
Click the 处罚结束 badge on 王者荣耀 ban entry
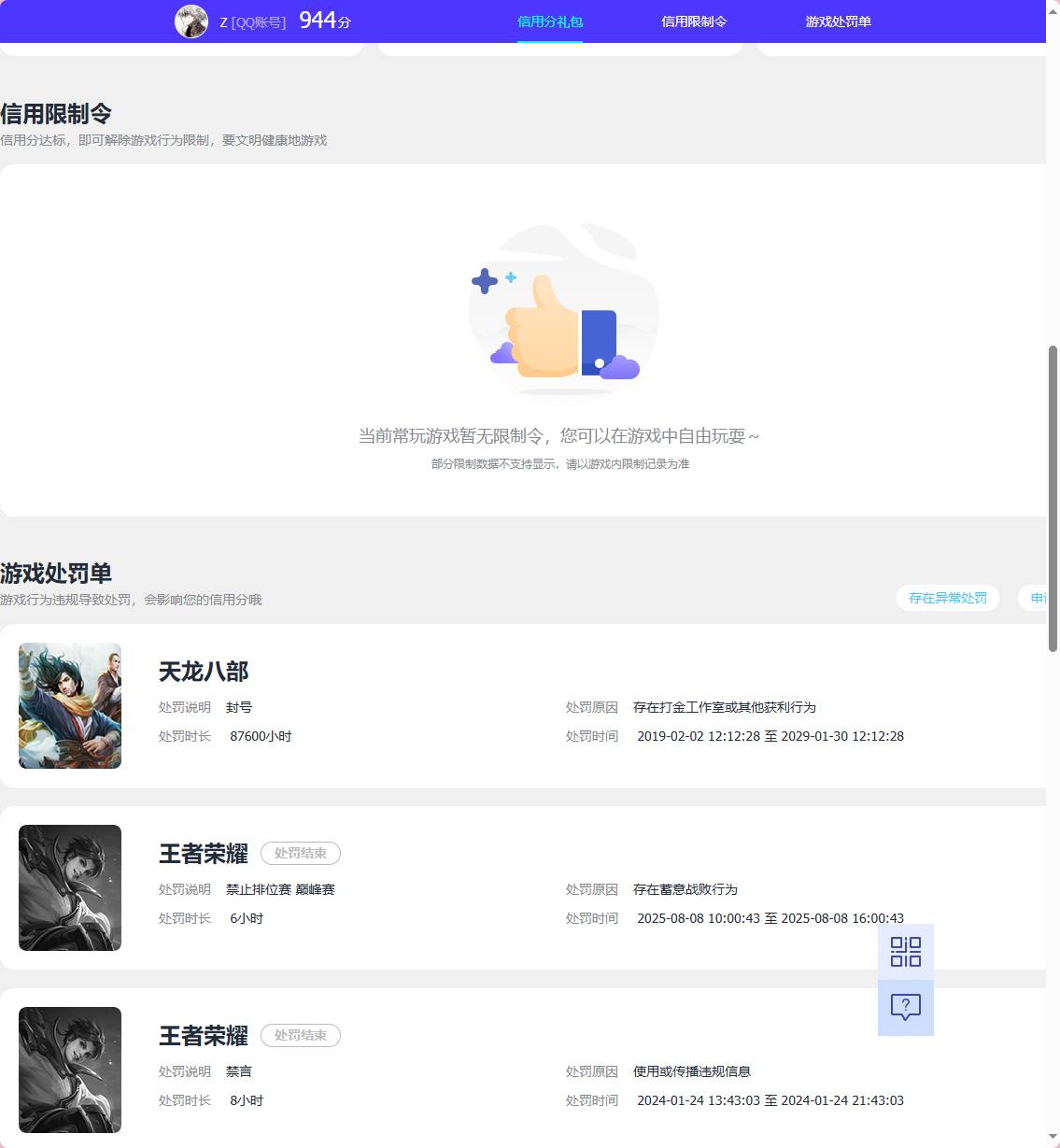click(300, 853)
